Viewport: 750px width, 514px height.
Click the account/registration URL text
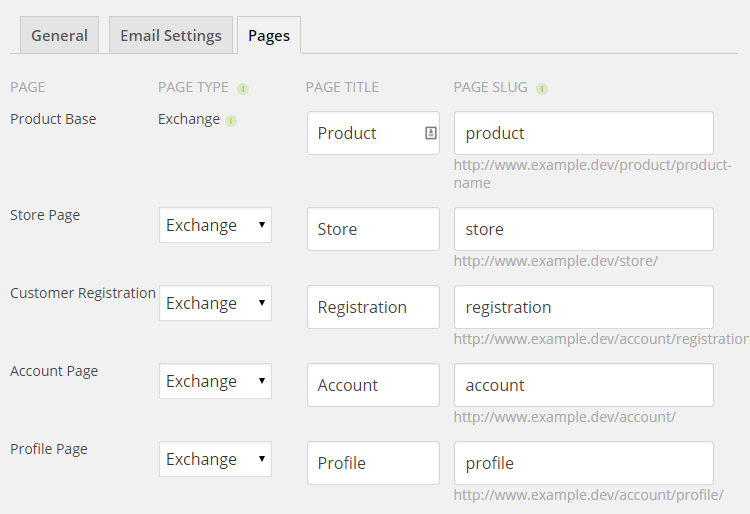click(601, 339)
